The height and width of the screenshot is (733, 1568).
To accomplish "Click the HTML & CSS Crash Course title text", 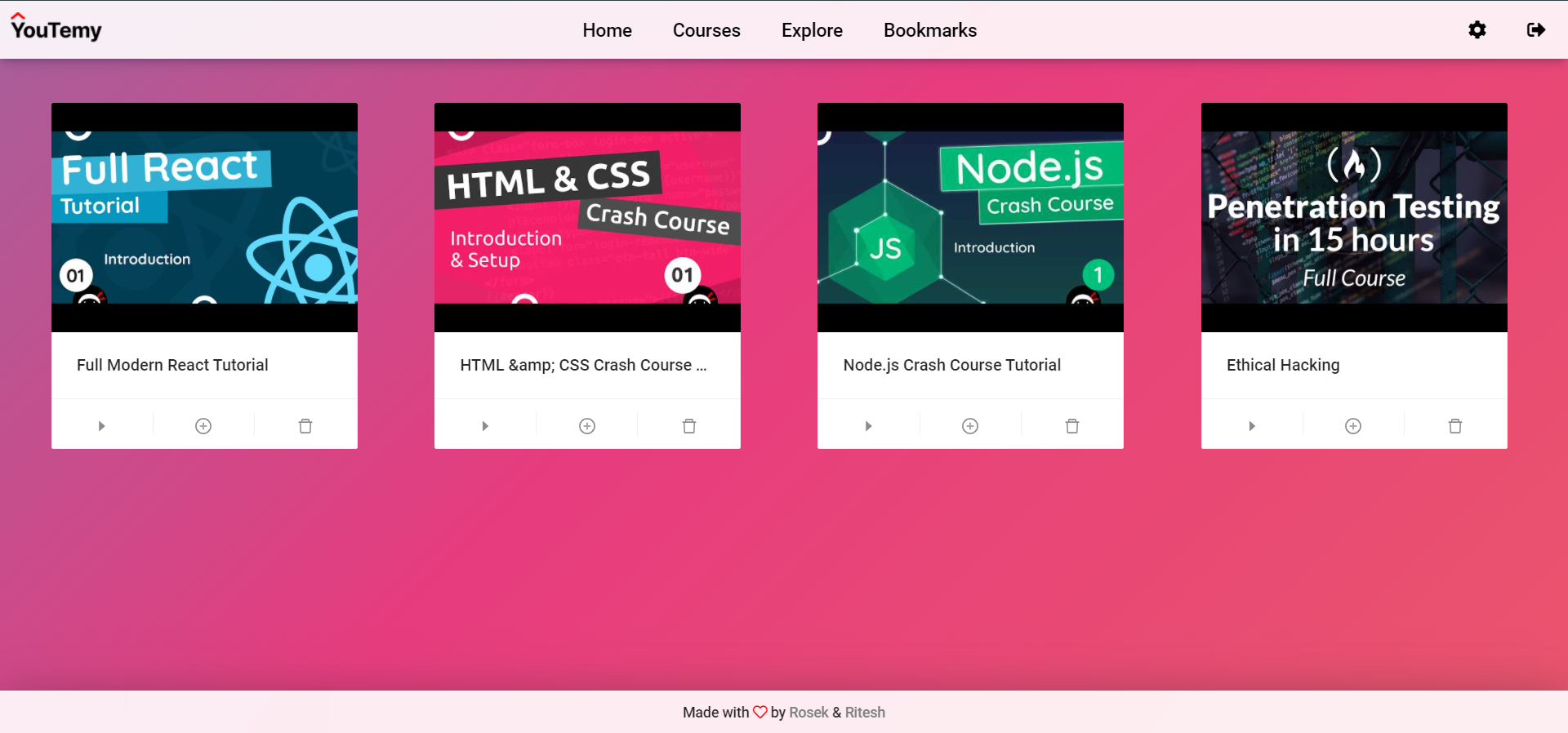I will pos(583,365).
